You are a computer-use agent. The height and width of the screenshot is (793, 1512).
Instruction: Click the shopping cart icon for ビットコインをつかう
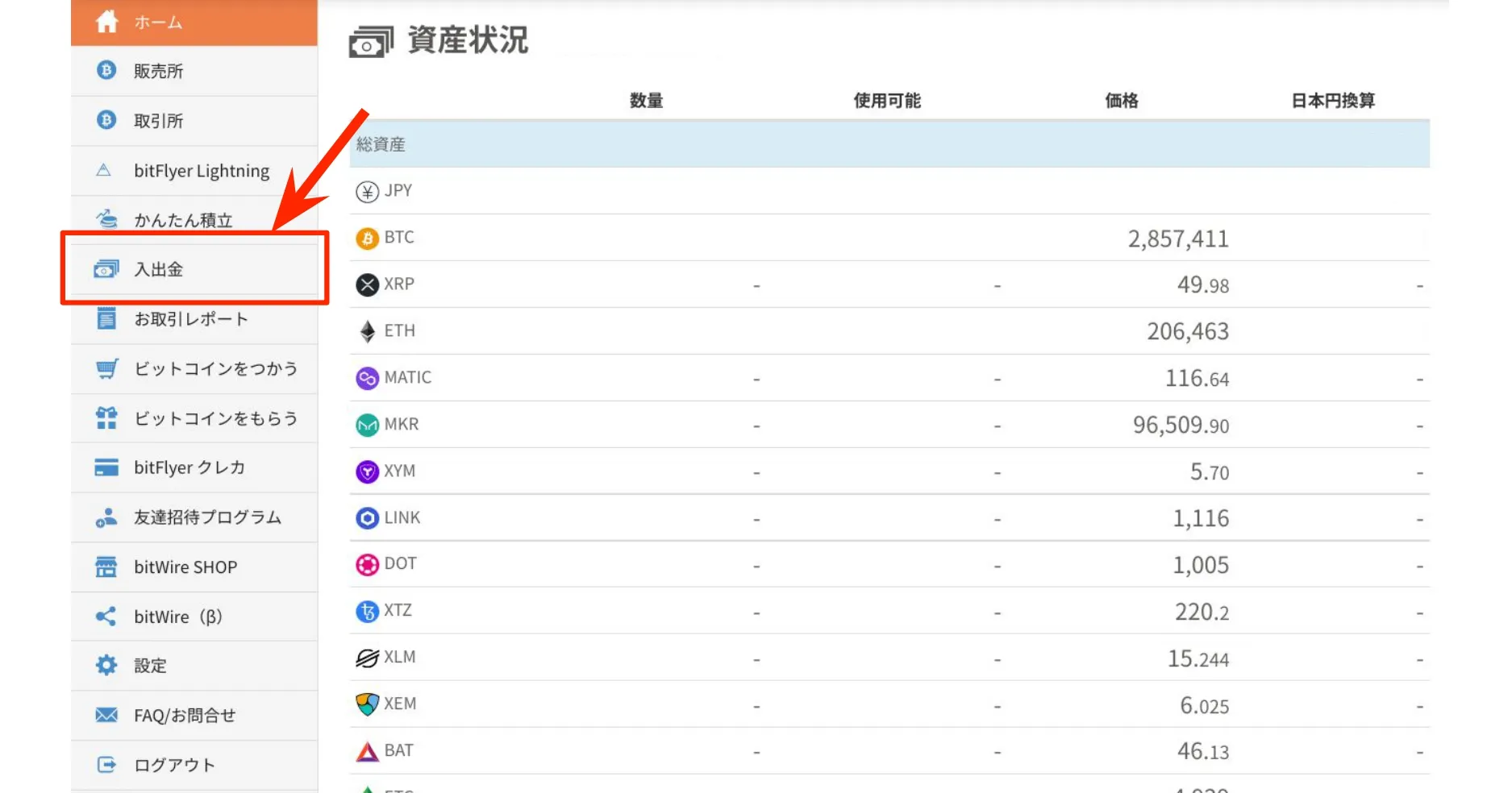tap(106, 368)
